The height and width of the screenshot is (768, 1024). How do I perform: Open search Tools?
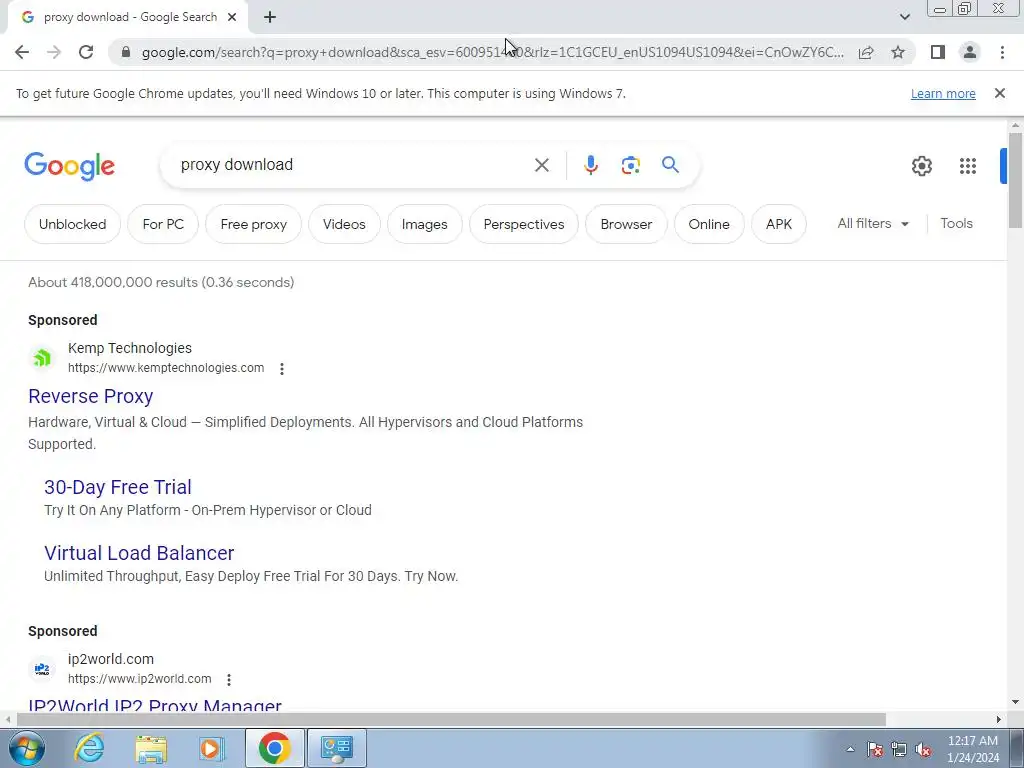pyautogui.click(x=956, y=223)
